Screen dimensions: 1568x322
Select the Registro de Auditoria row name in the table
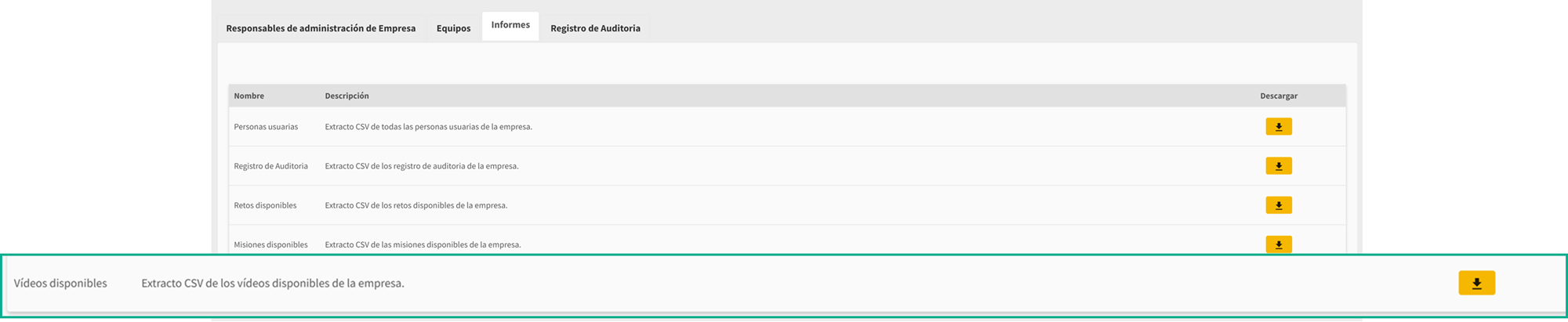coord(270,166)
